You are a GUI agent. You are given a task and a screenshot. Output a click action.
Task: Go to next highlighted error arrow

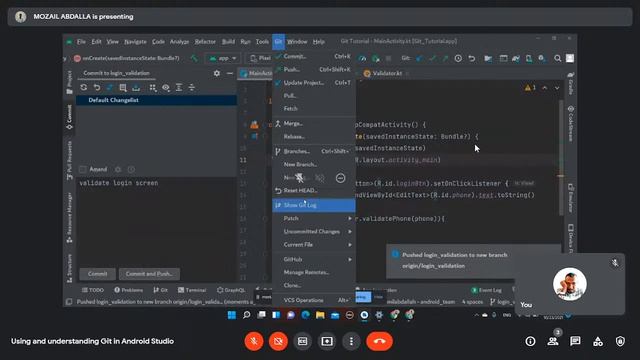[557, 88]
